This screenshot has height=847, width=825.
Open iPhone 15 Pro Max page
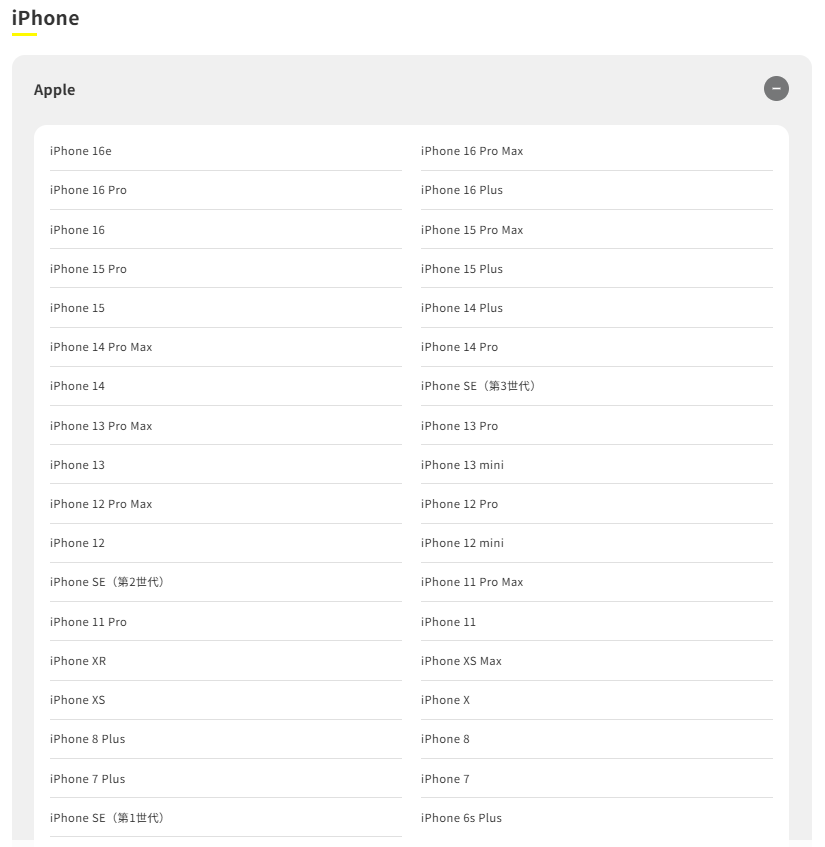472,230
